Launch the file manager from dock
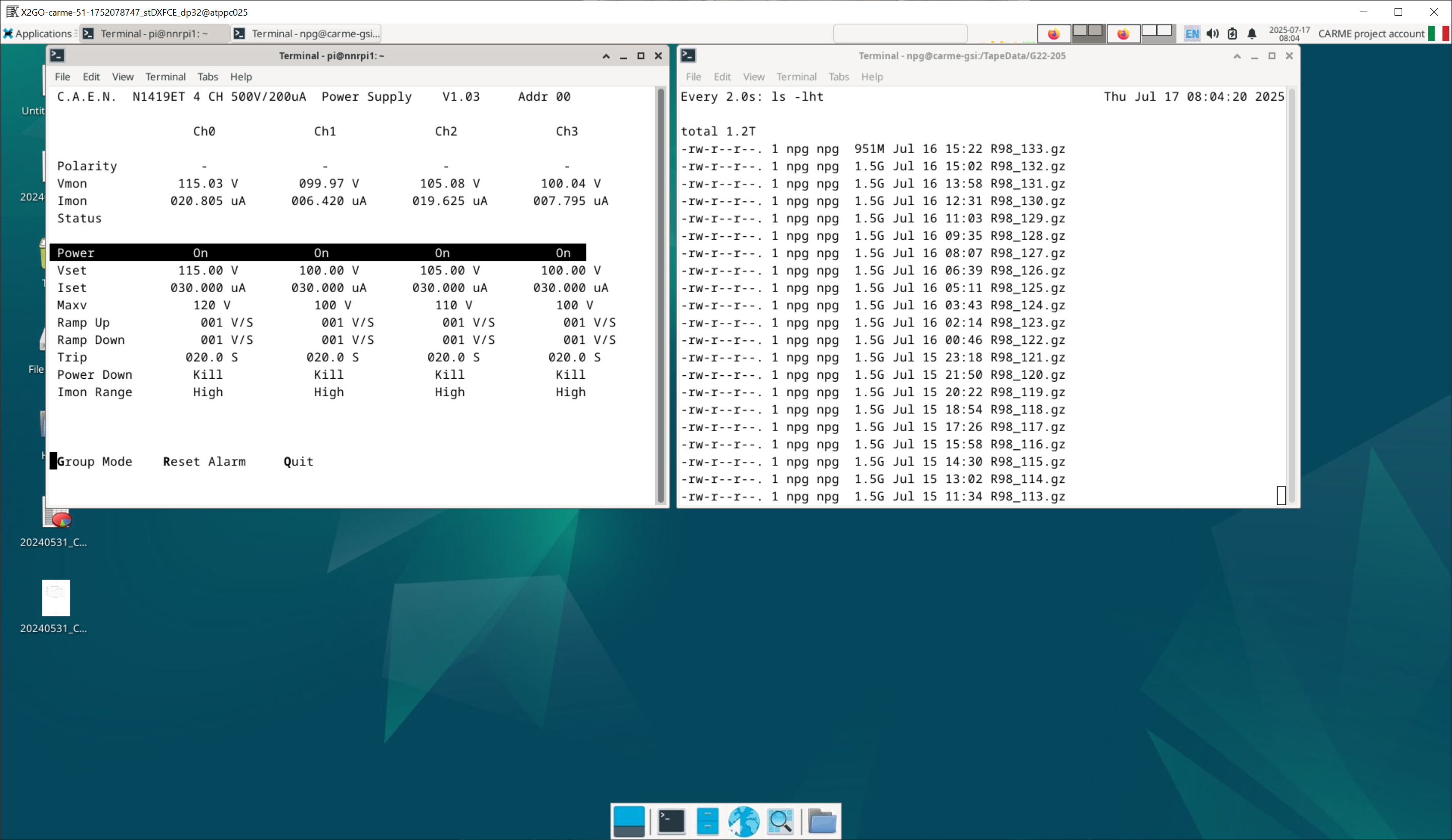 [707, 821]
